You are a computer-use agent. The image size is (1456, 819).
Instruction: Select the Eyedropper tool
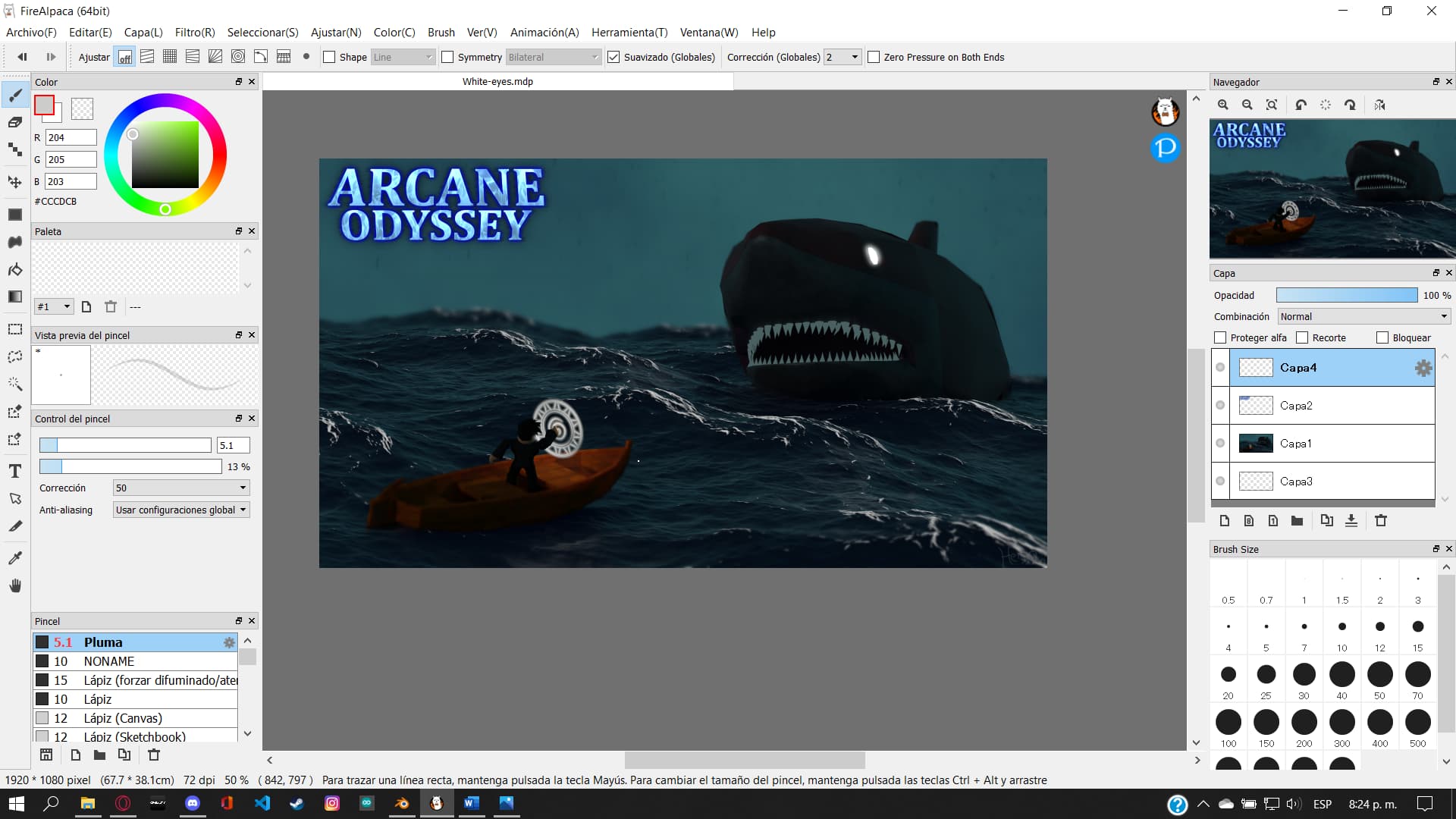tap(15, 558)
